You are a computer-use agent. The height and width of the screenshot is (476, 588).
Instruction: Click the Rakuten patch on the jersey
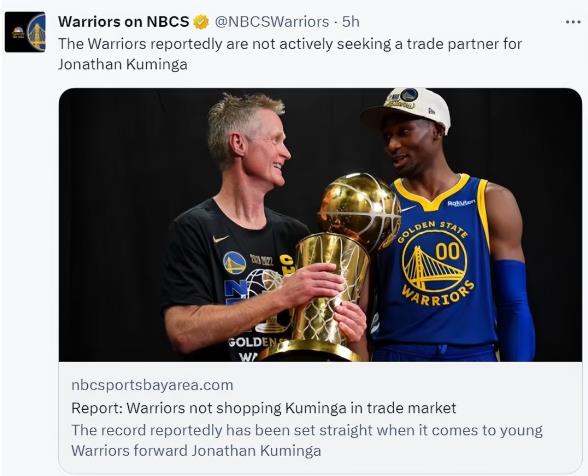(x=461, y=203)
